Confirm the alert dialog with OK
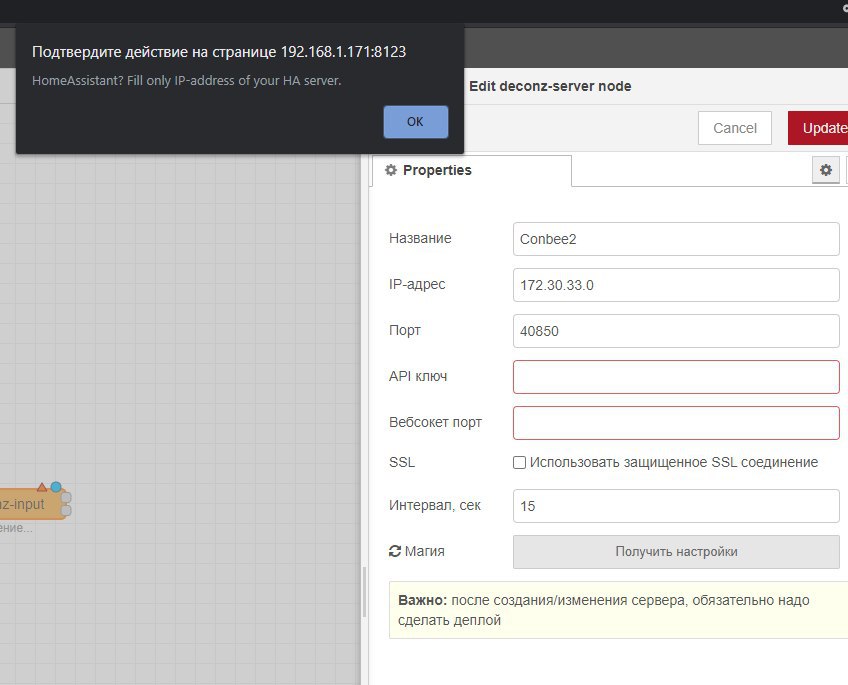This screenshot has width=848, height=685. pyautogui.click(x=415, y=122)
